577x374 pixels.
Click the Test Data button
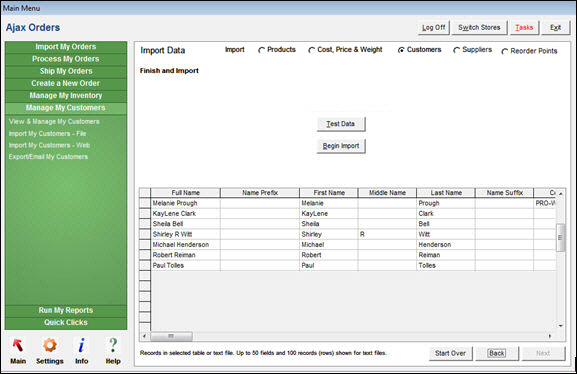click(x=341, y=124)
